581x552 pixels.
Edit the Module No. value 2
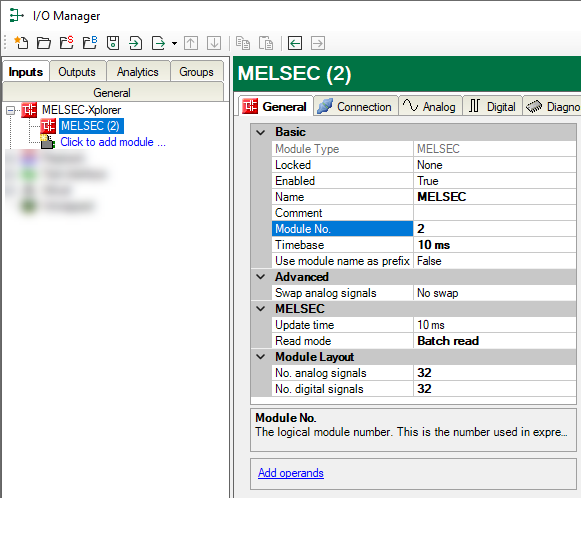click(x=495, y=229)
